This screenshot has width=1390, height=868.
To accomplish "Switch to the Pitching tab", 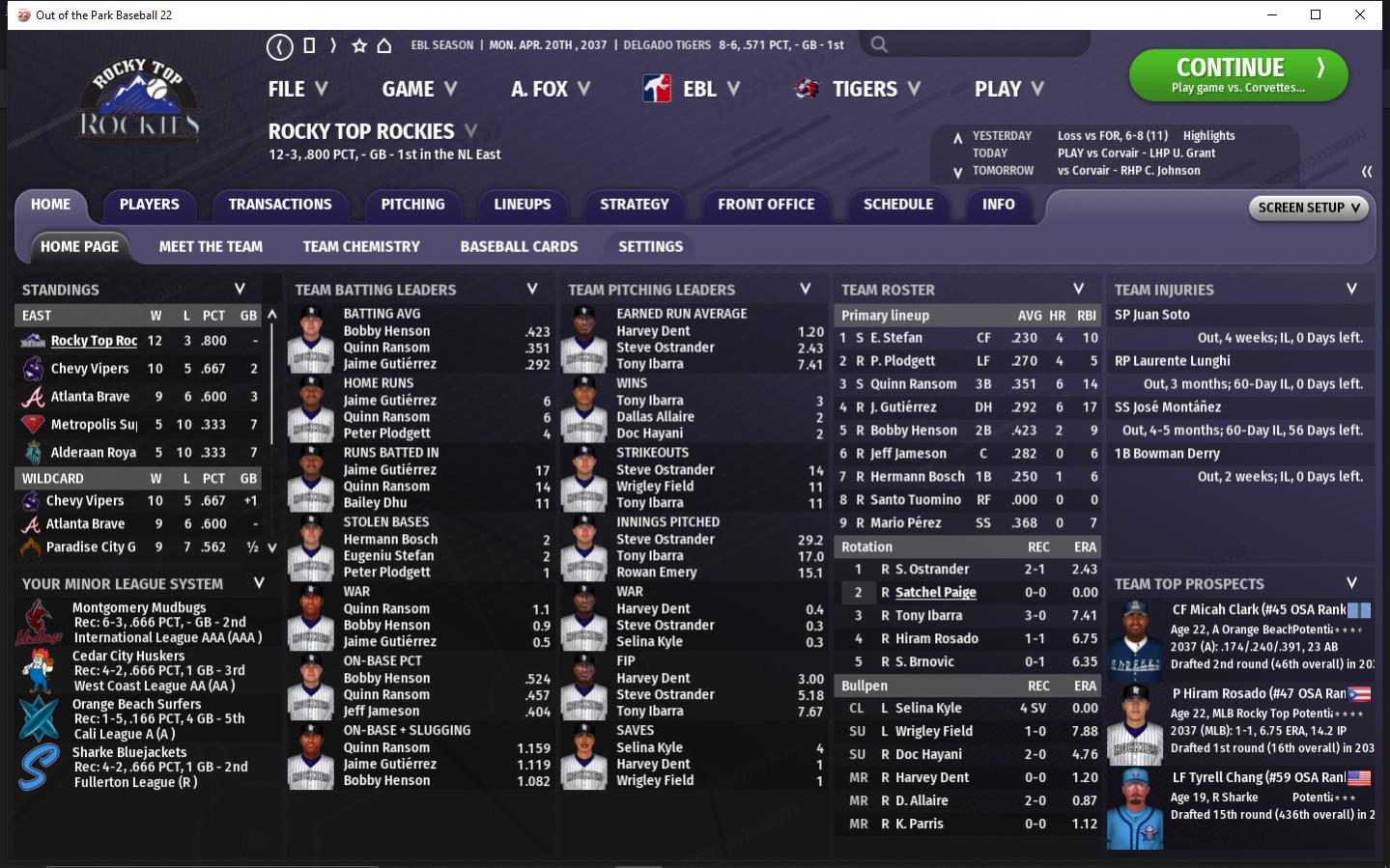I will (x=412, y=205).
